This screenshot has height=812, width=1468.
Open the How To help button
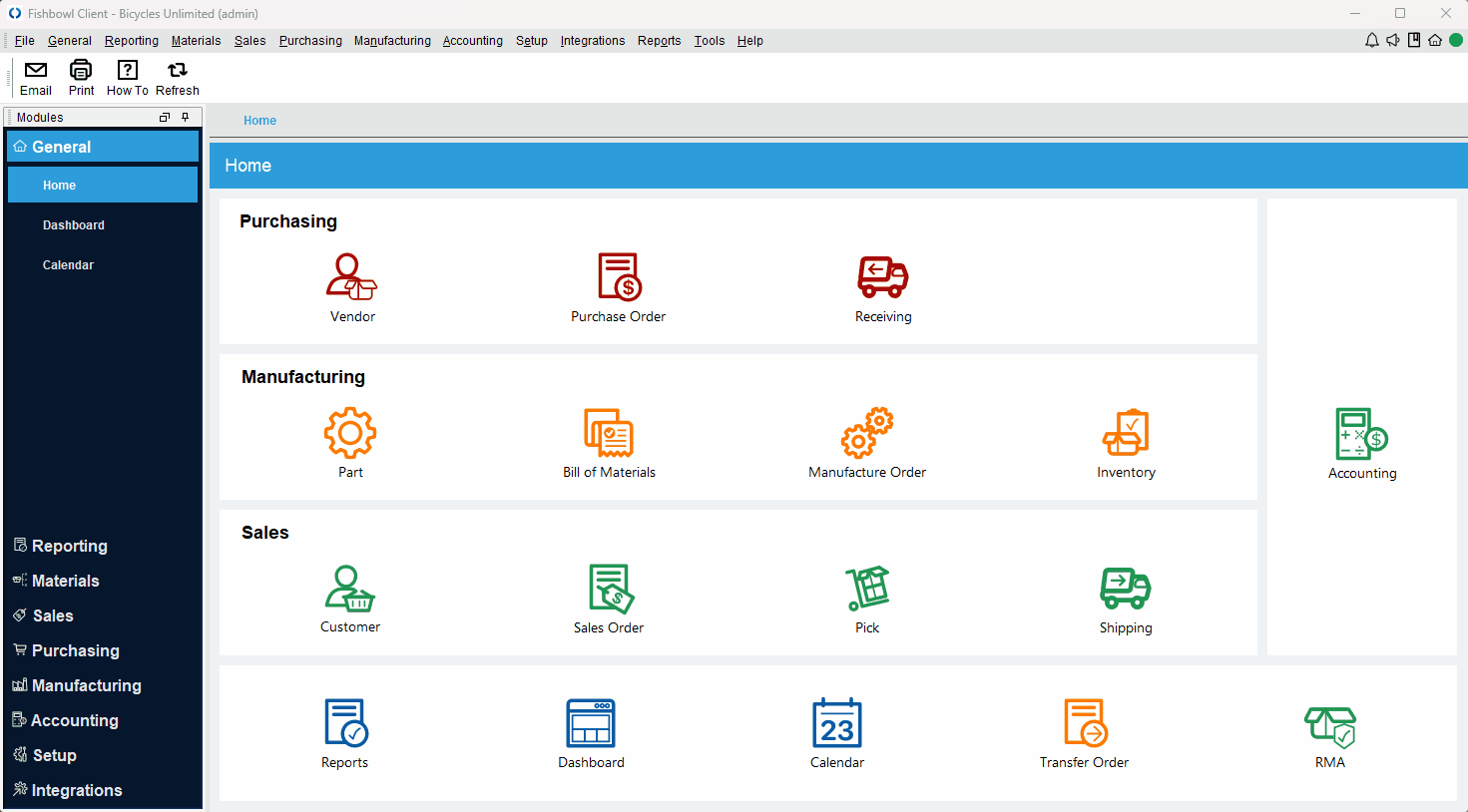[x=128, y=78]
